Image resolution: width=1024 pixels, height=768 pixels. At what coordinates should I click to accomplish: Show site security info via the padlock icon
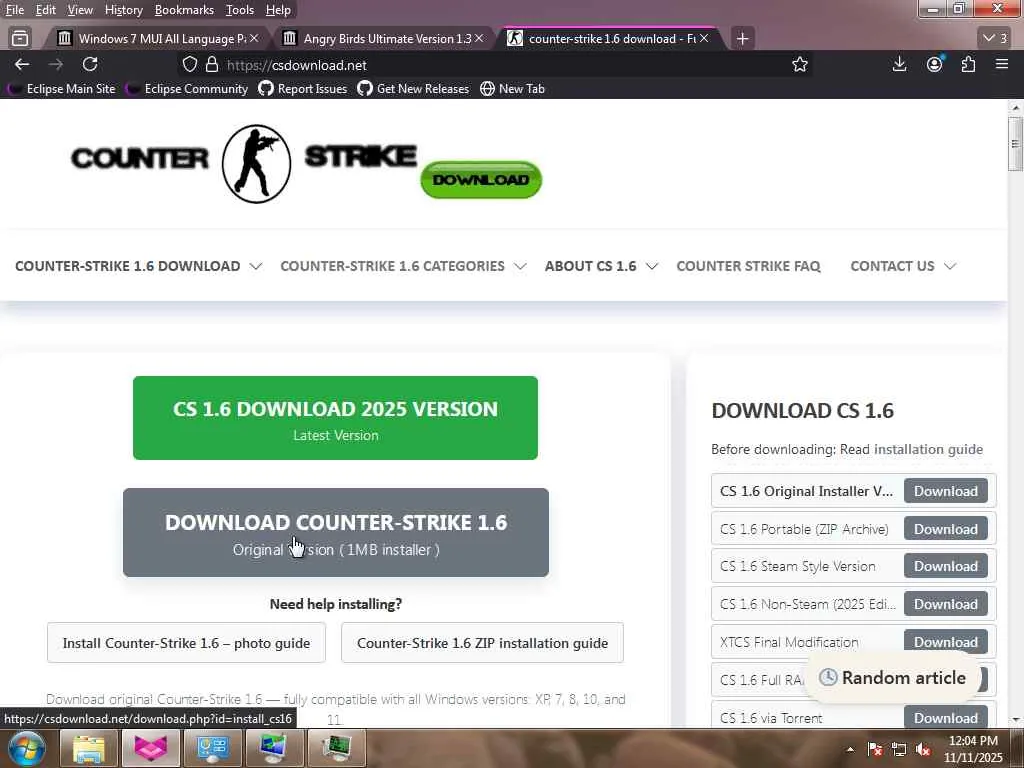pyautogui.click(x=212, y=64)
